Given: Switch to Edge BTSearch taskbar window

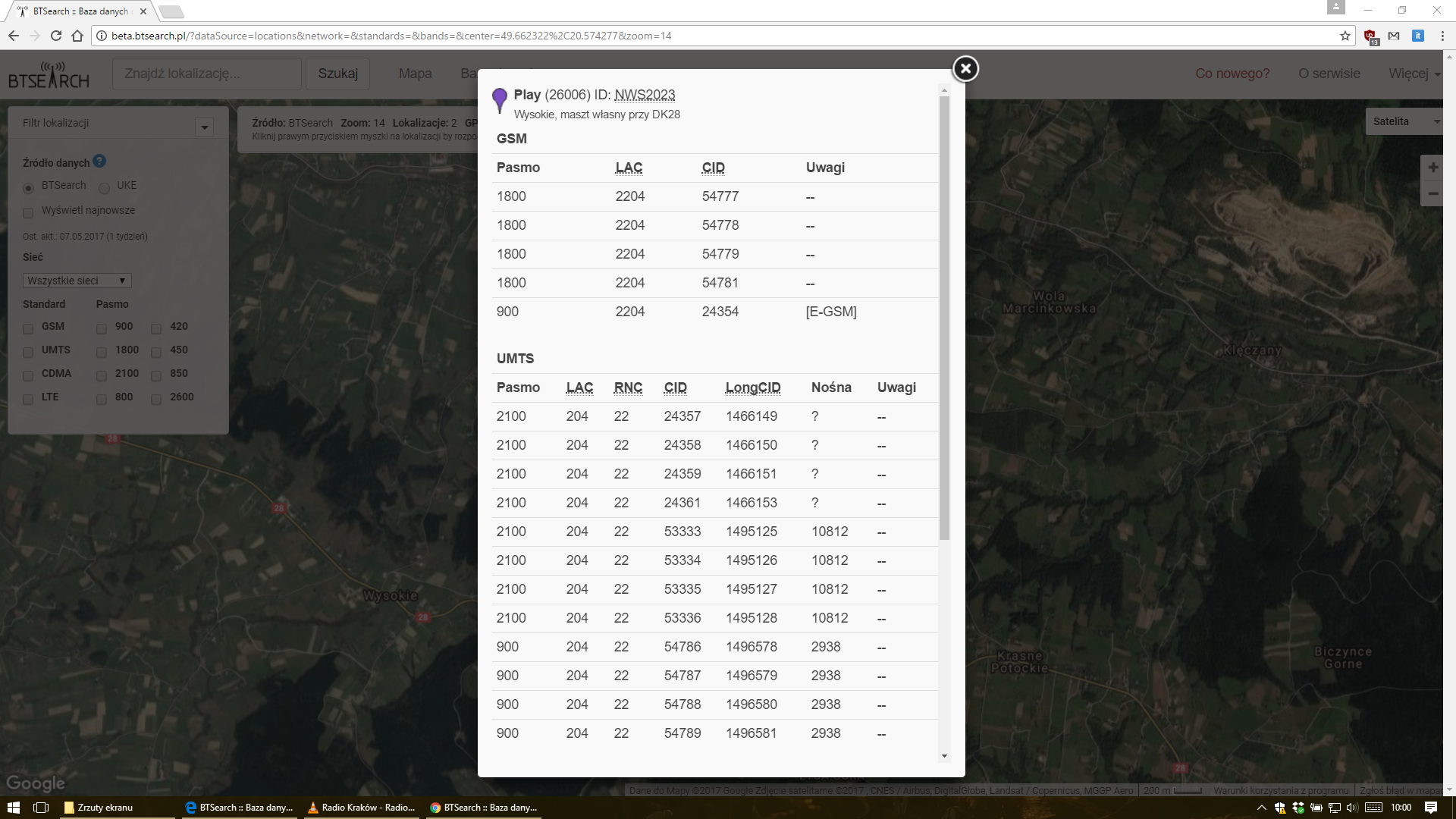Looking at the screenshot, I should pyautogui.click(x=240, y=808).
